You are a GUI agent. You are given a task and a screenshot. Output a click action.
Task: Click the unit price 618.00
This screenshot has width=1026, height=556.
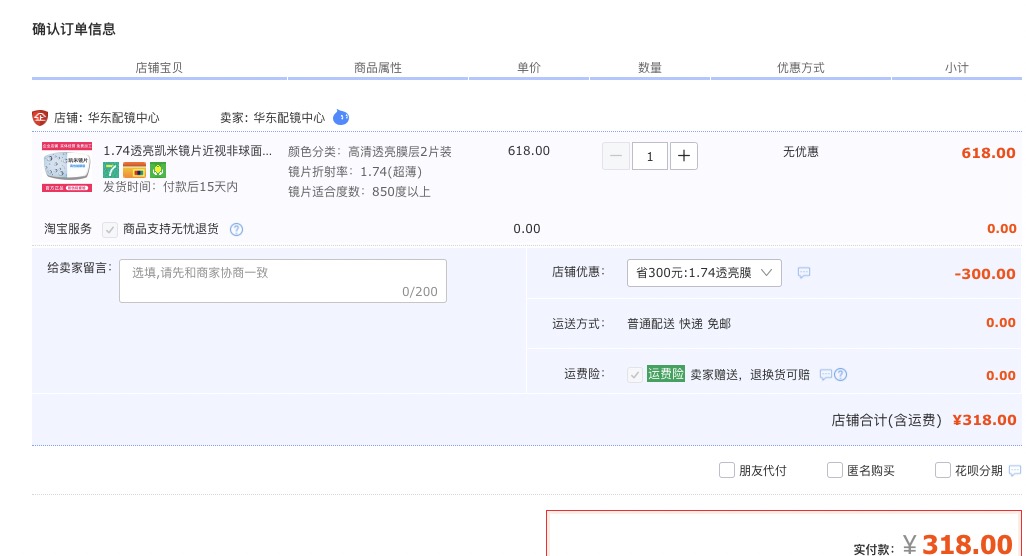pos(529,151)
